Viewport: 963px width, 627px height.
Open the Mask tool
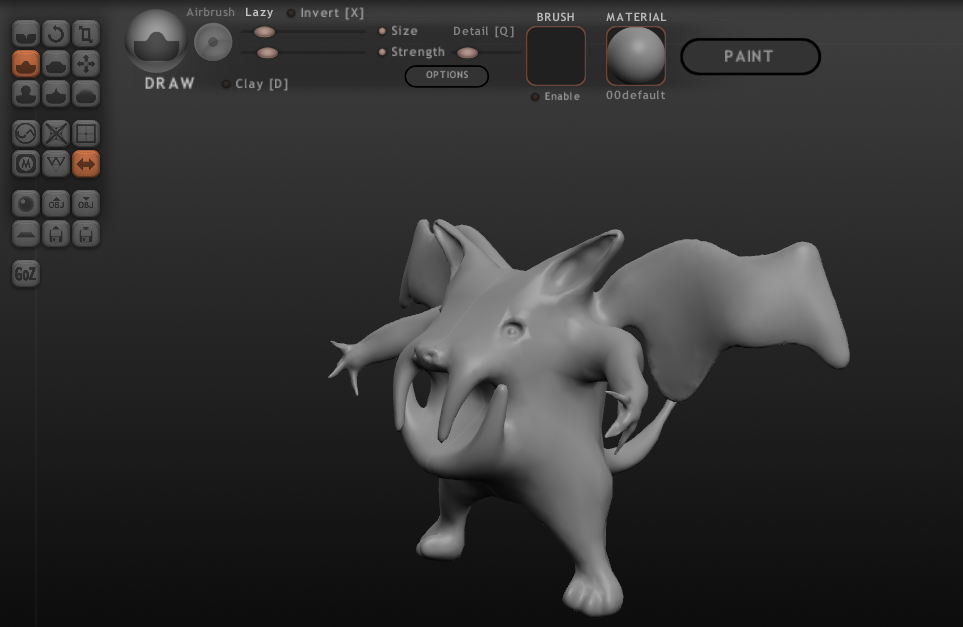pyautogui.click(x=25, y=163)
